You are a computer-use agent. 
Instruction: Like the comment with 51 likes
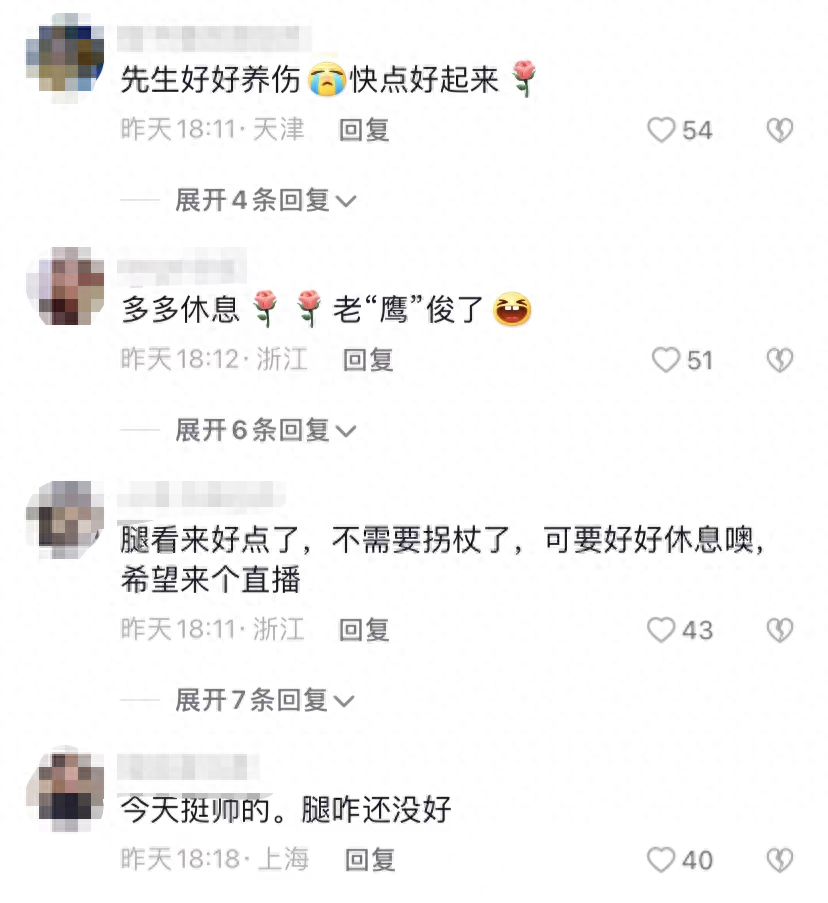click(x=666, y=360)
